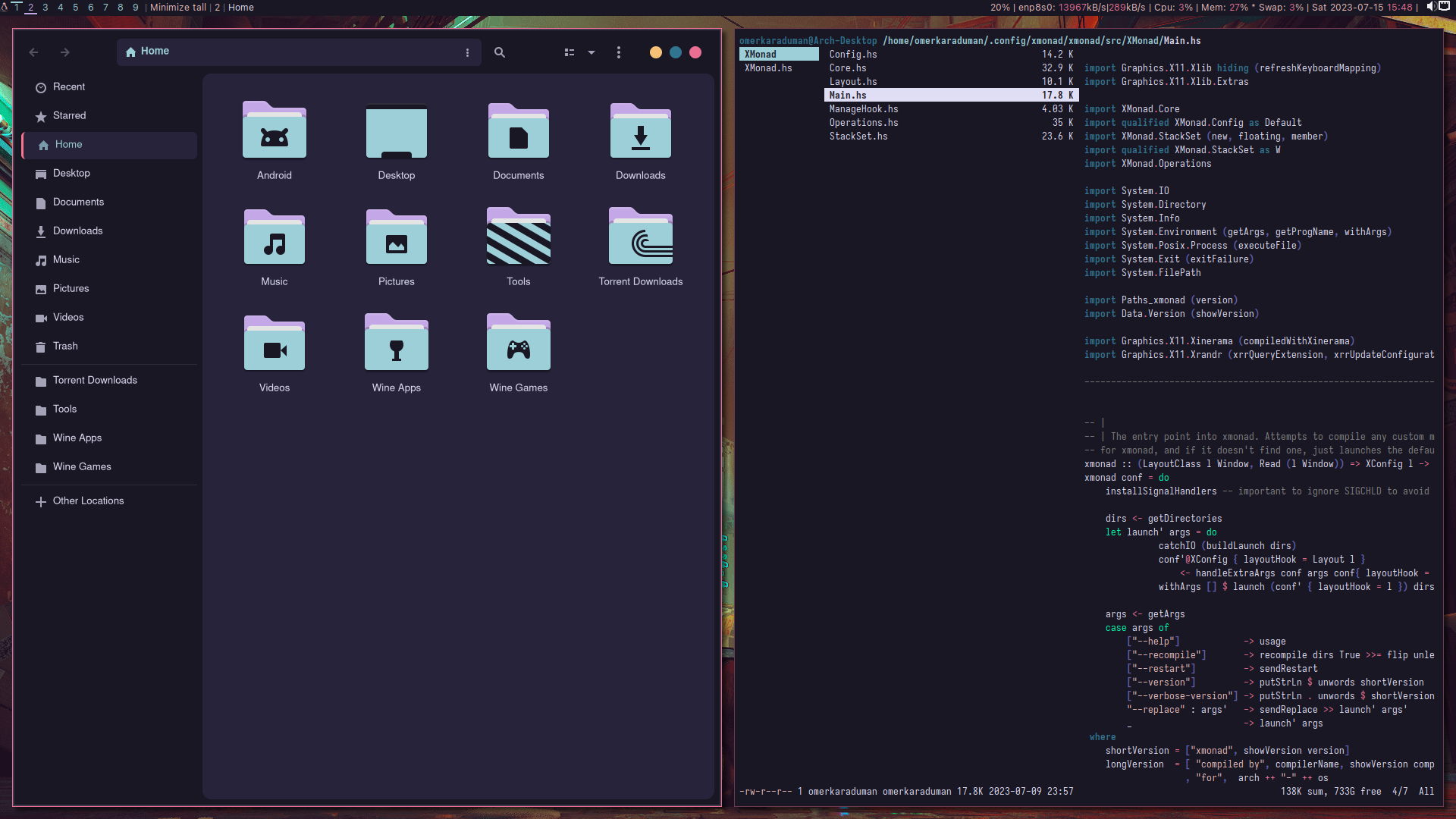Click the back navigation arrow

33,52
